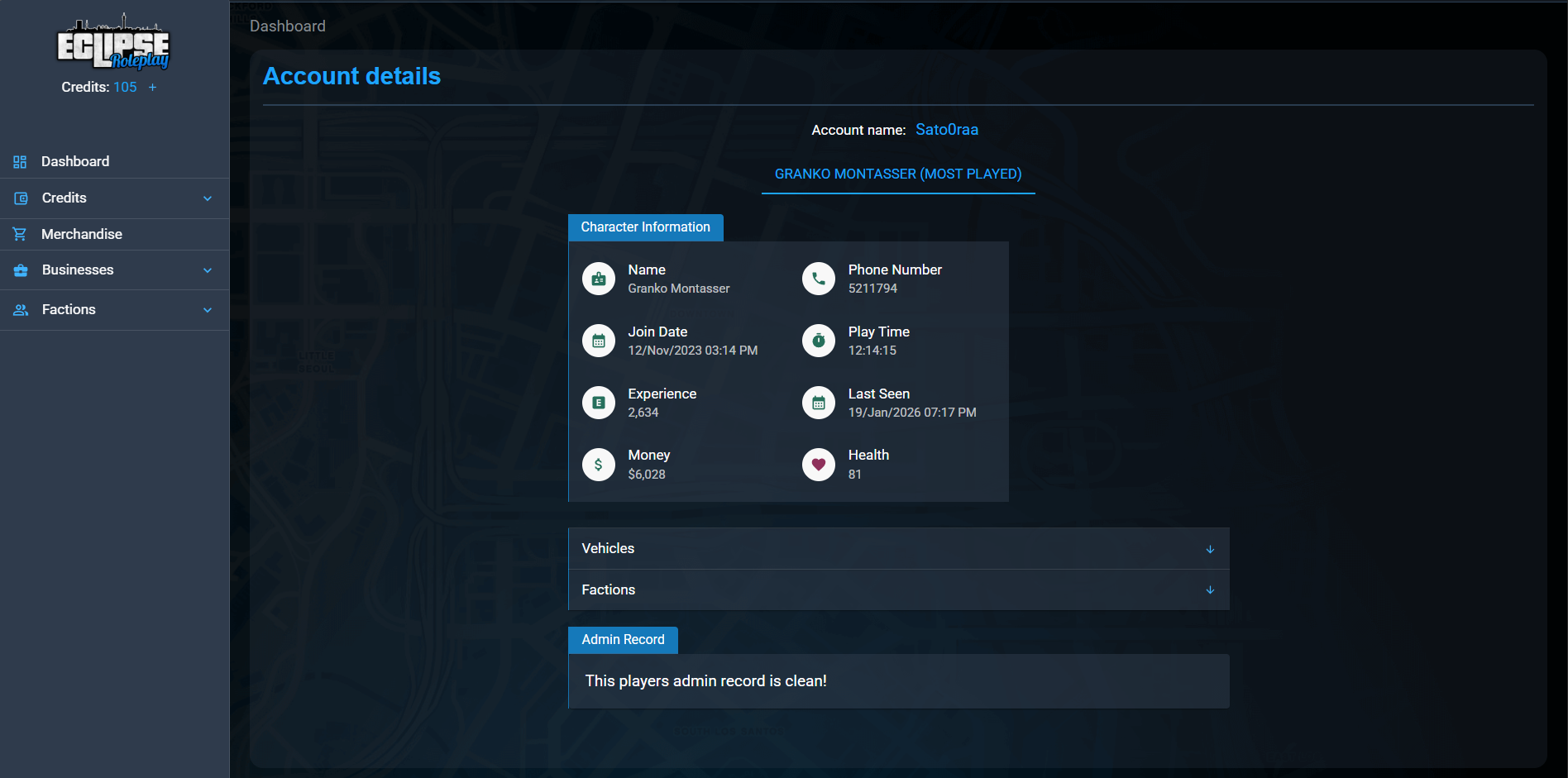
Task: Add credits with the plus icon
Action: pos(152,87)
